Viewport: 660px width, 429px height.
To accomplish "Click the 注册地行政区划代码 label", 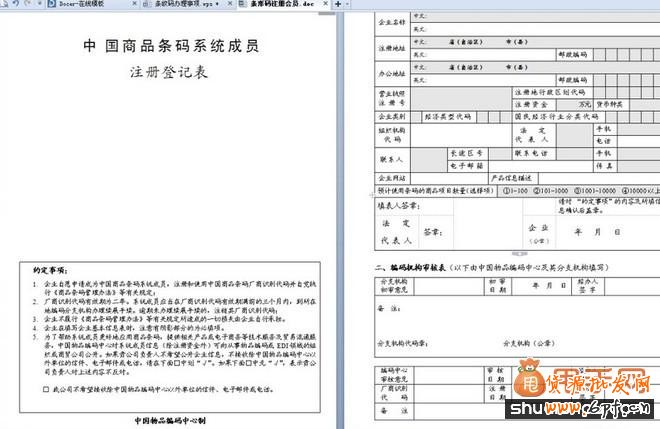I will pos(550,92).
